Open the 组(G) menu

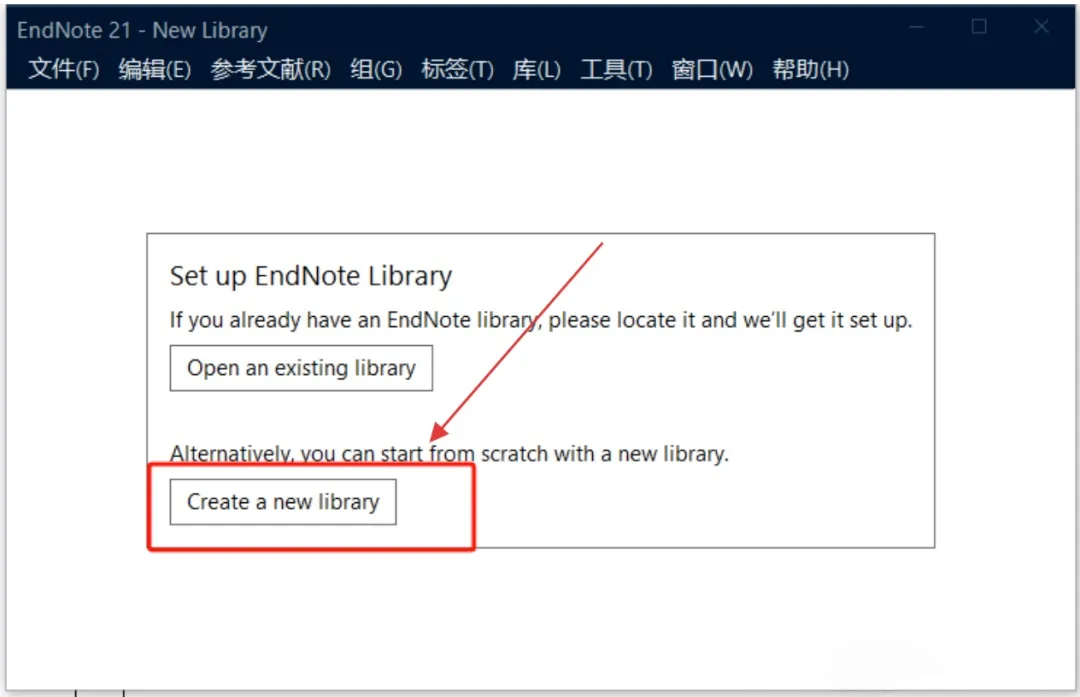tap(375, 70)
